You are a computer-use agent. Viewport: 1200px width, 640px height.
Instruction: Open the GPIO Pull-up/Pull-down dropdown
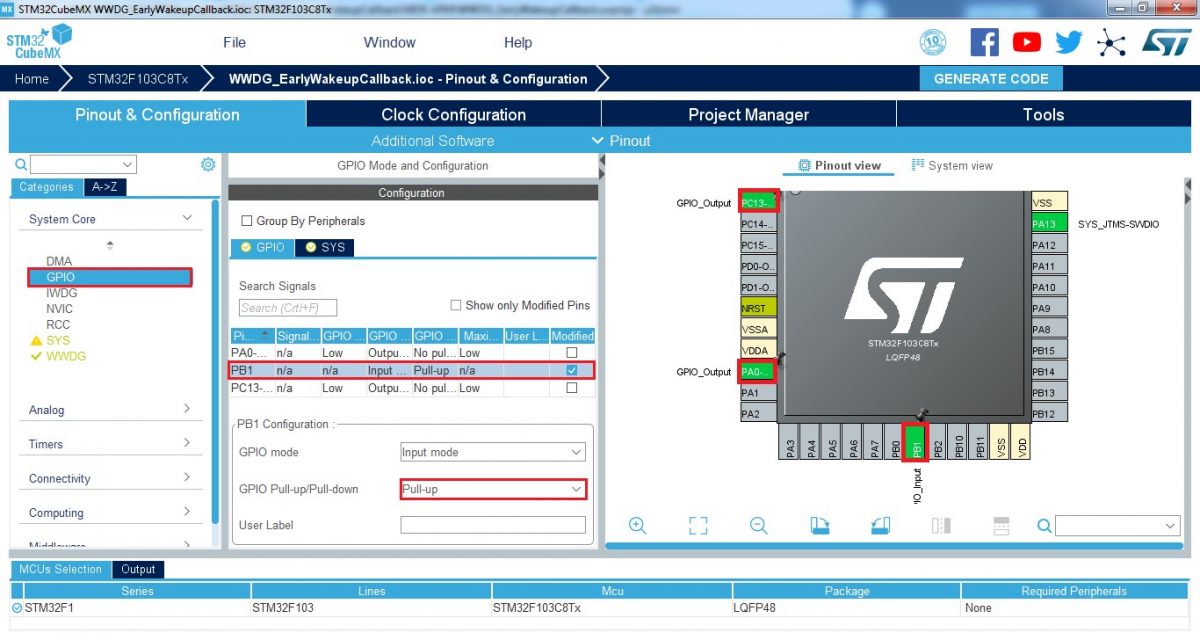(x=492, y=489)
